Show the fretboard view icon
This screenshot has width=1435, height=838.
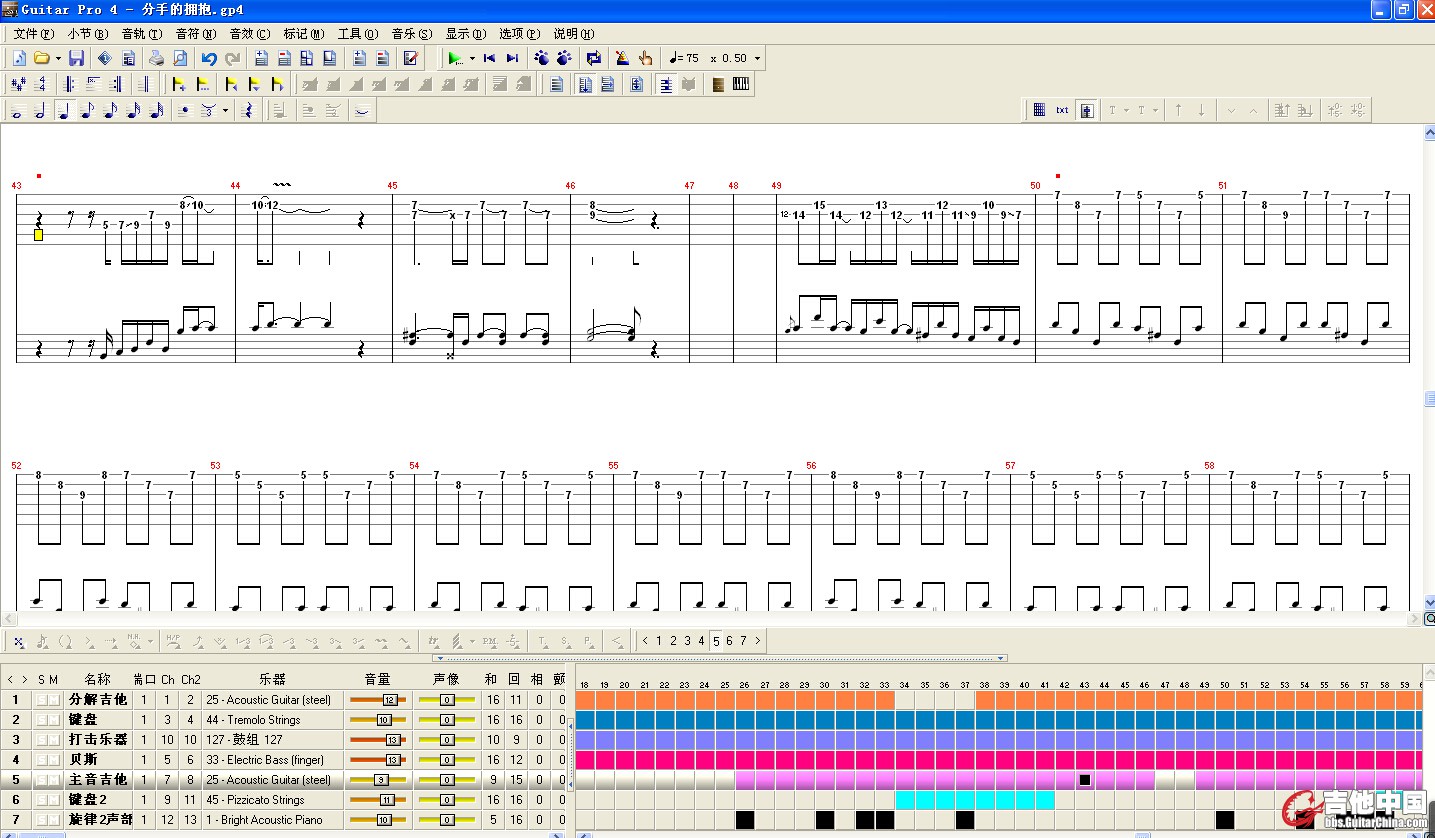718,85
